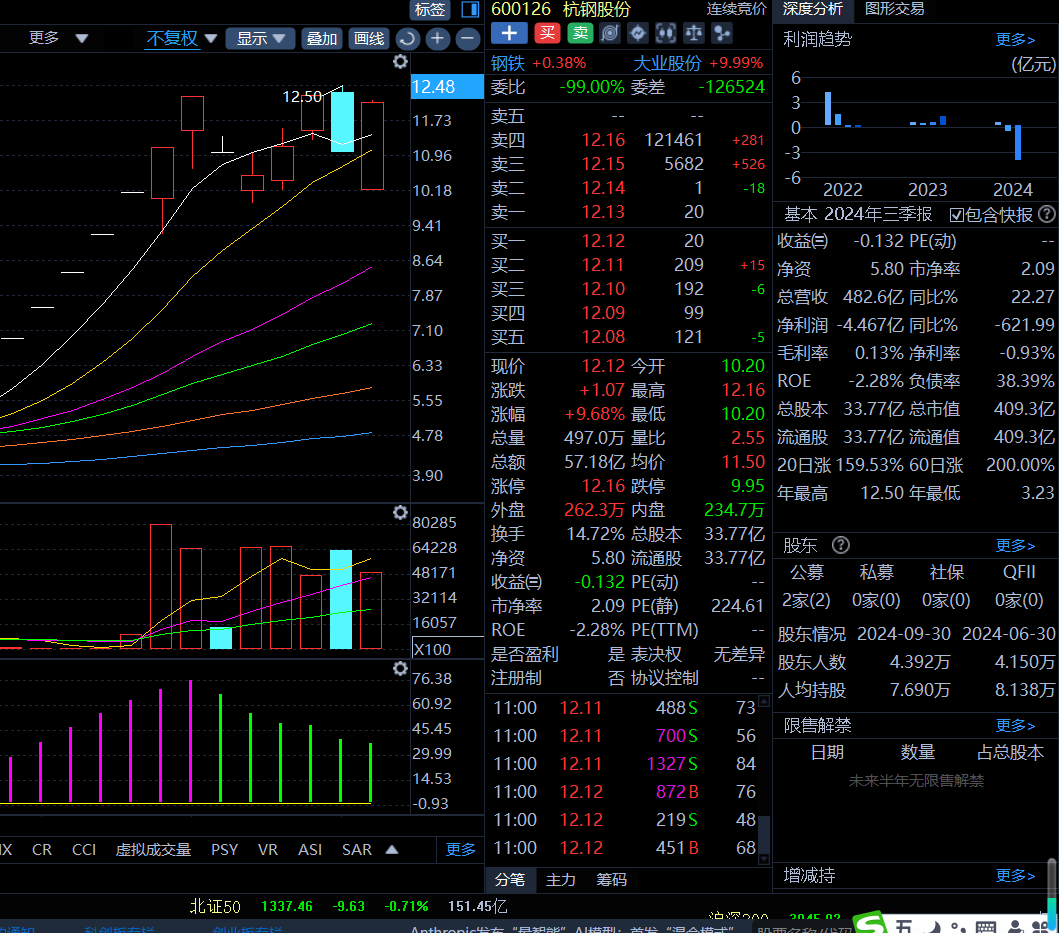Open main K-line chart gear settings

pos(401,62)
